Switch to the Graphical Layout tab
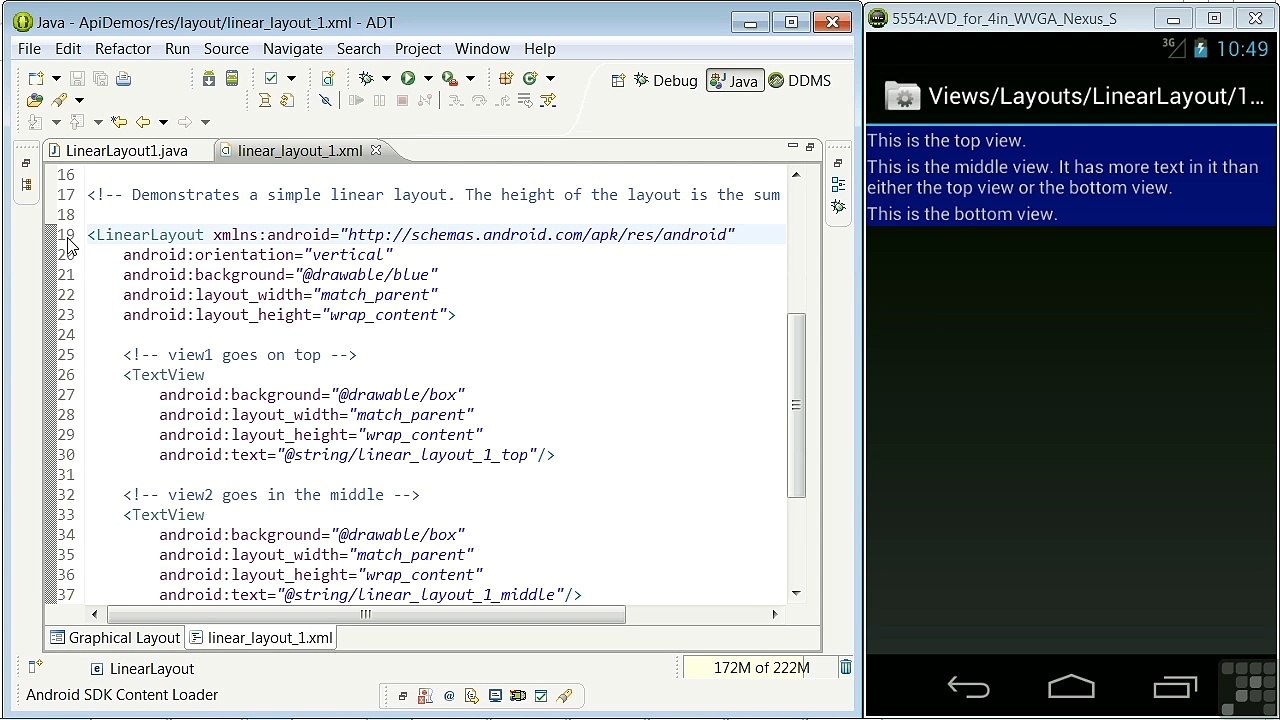Viewport: 1280px width, 720px height. point(115,638)
